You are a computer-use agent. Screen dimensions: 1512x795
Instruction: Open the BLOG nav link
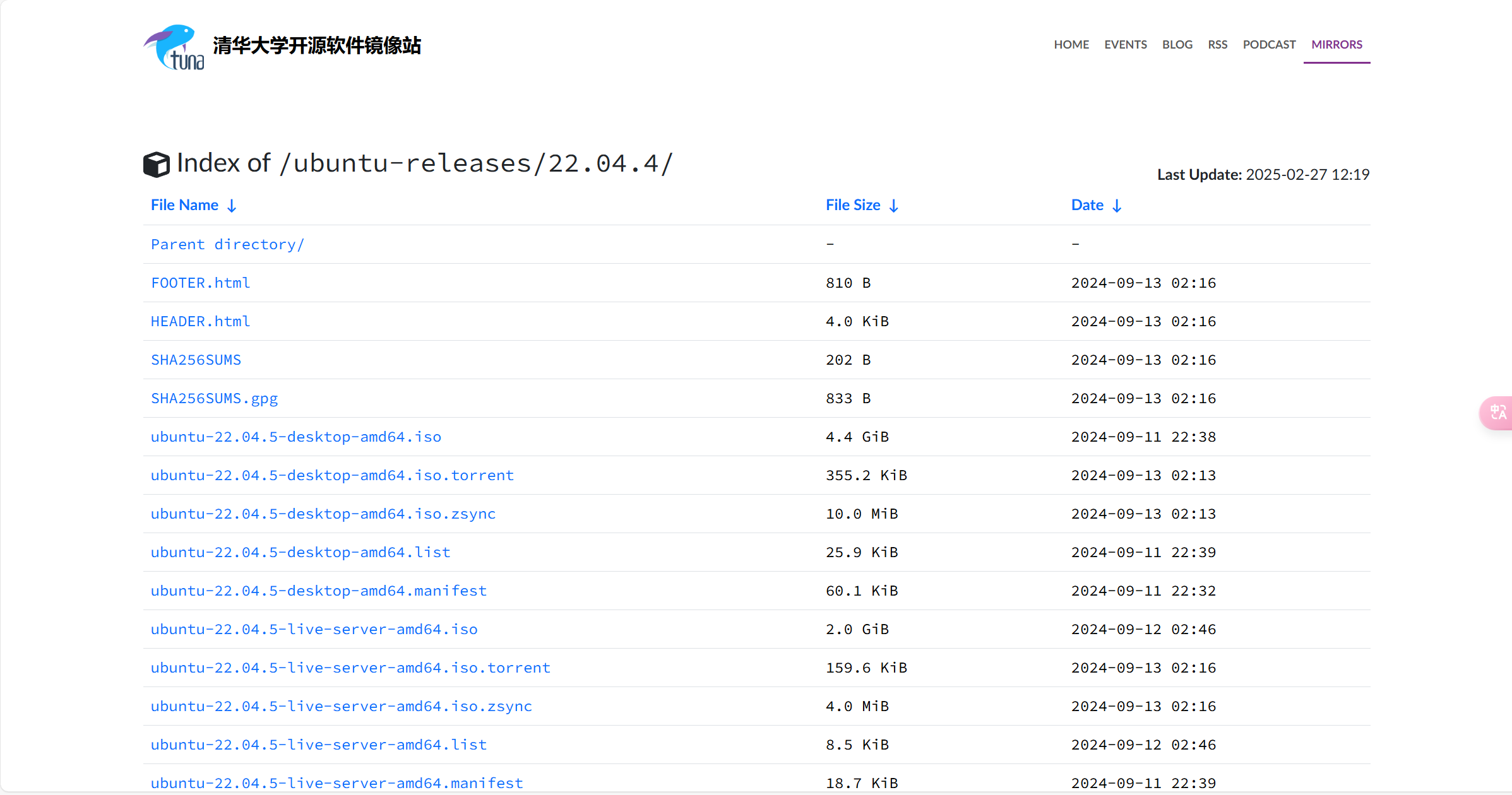point(1177,45)
